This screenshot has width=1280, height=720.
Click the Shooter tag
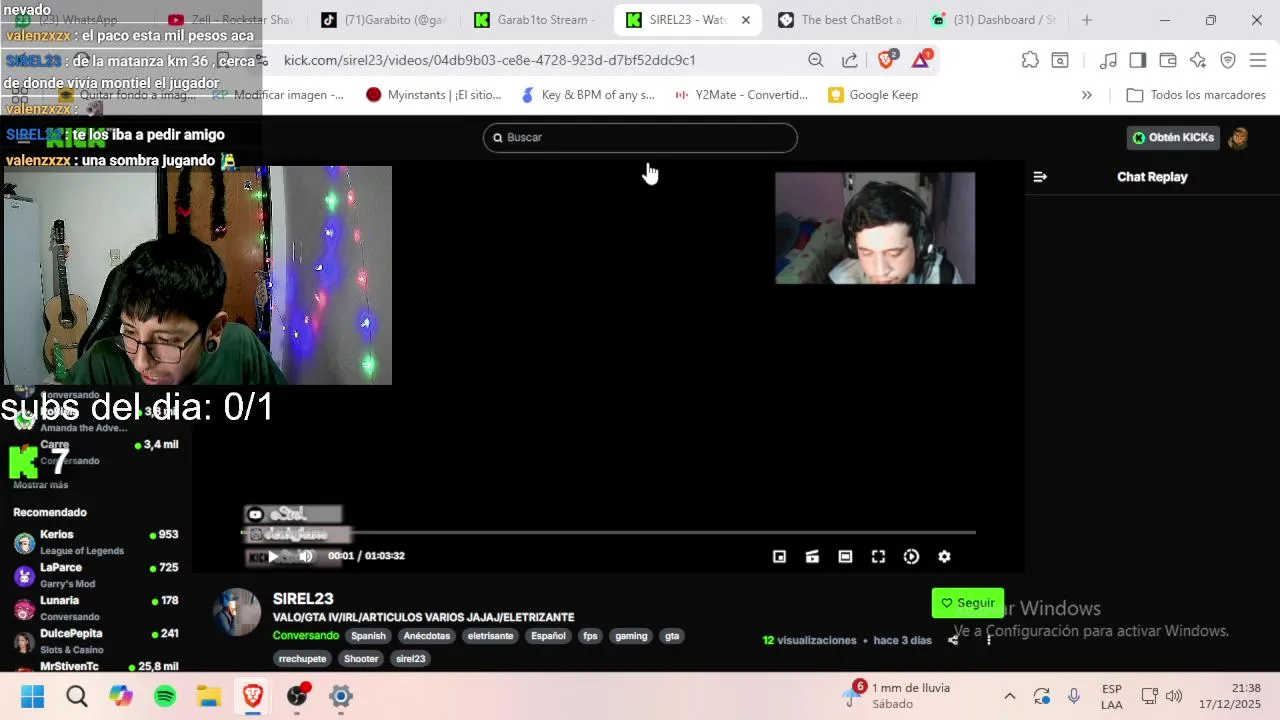[361, 659]
